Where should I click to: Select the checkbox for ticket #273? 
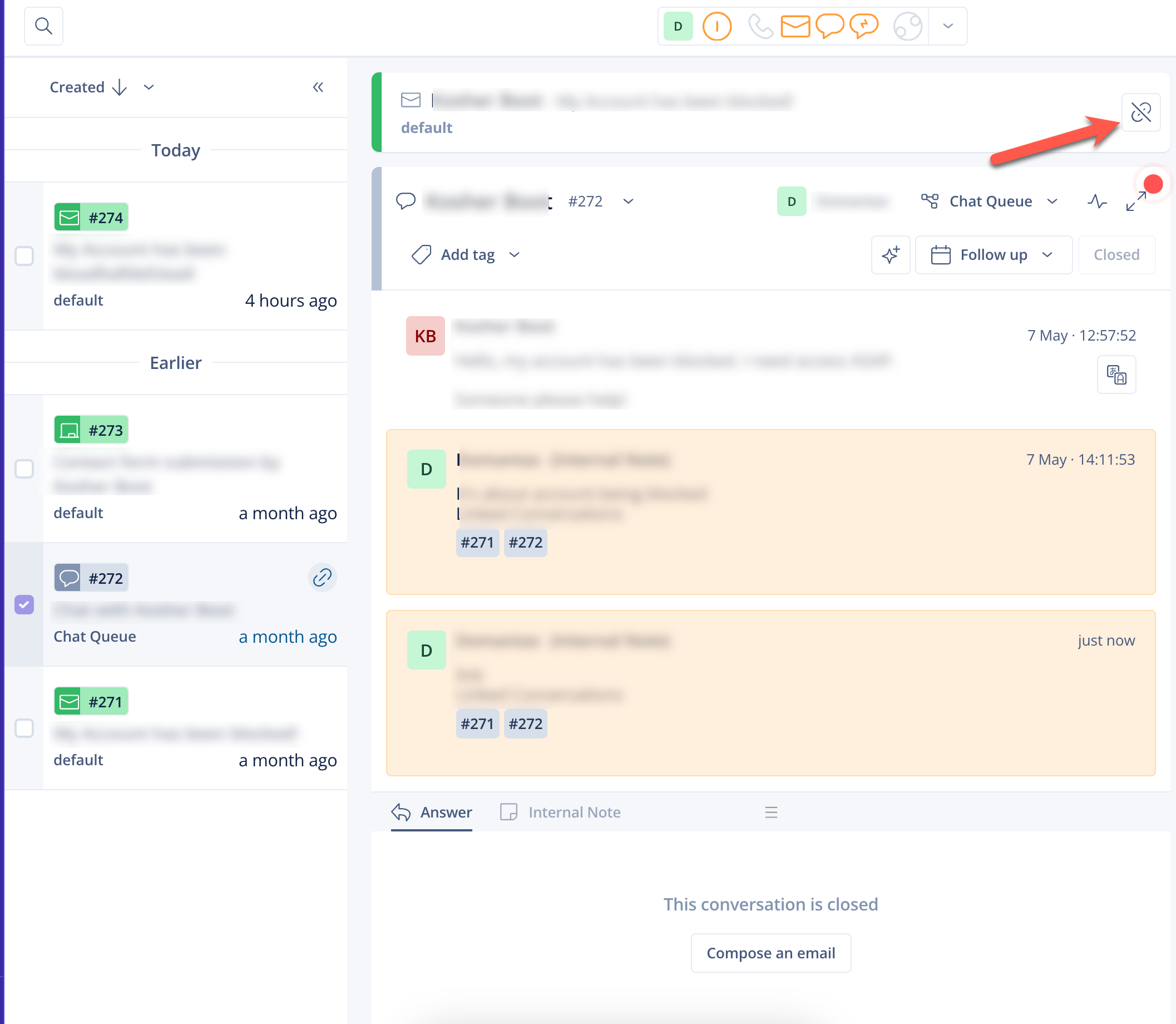(x=24, y=469)
